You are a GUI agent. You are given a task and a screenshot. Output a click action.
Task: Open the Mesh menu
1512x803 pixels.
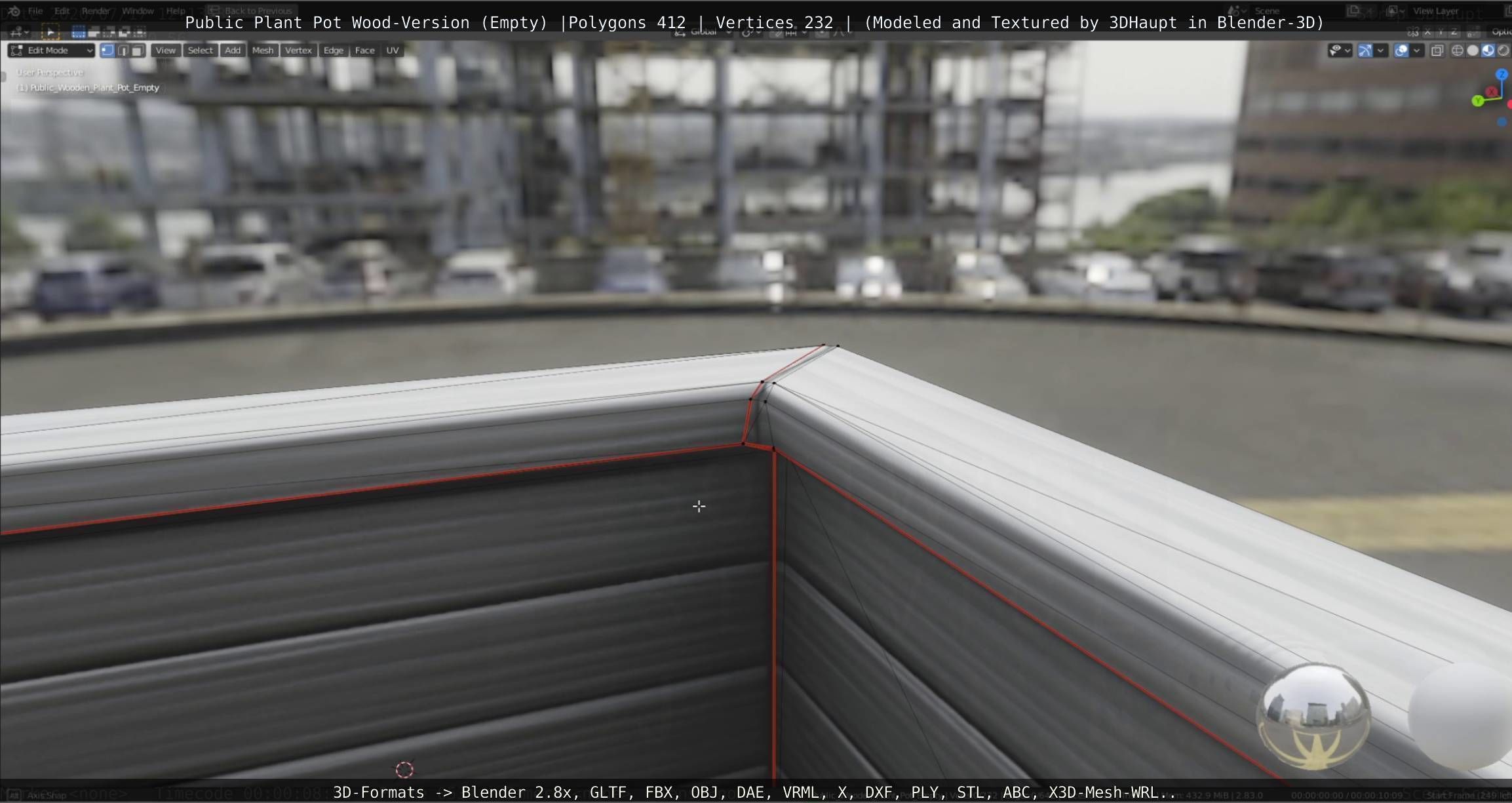coord(263,50)
